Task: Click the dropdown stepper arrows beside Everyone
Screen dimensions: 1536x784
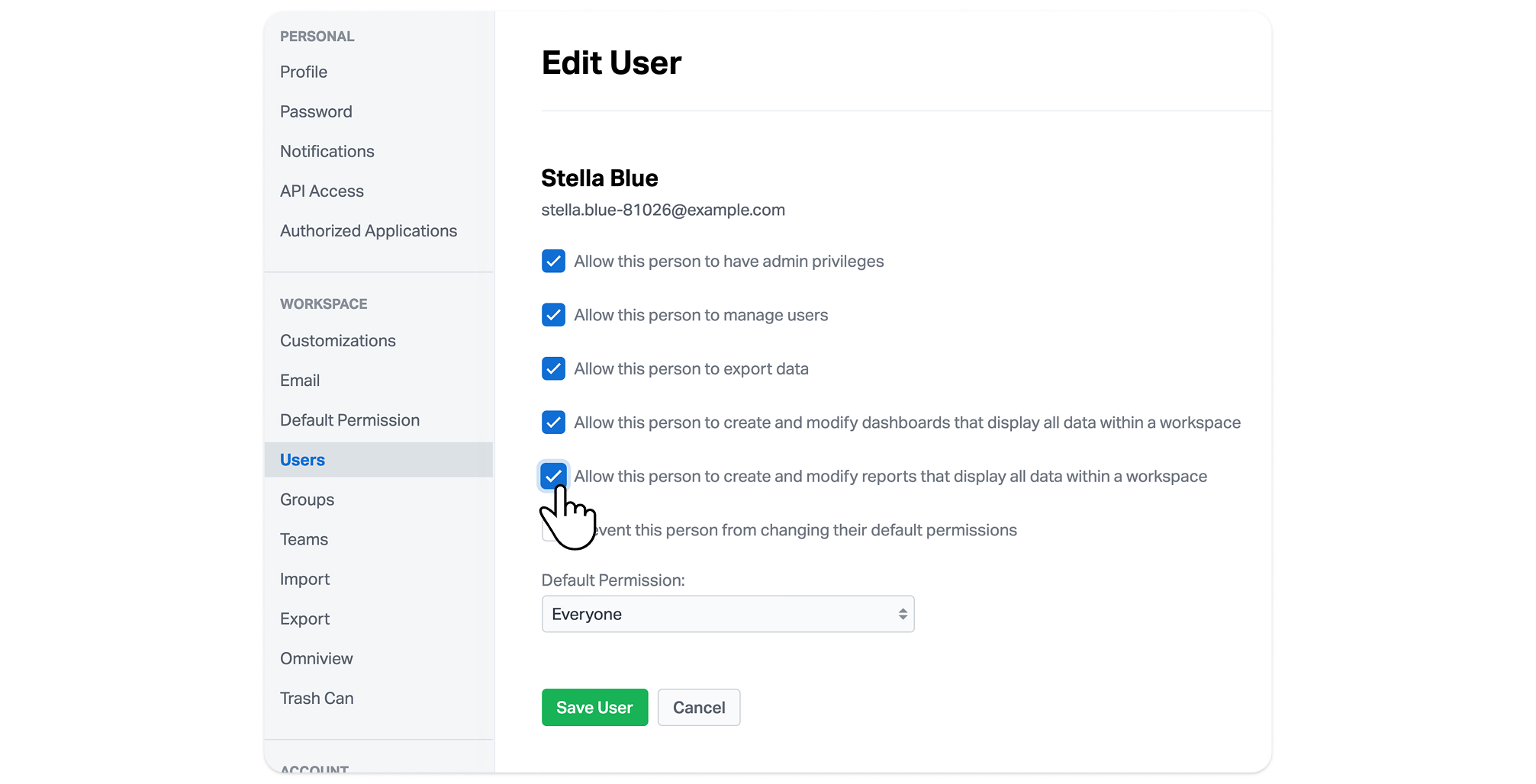Action: 901,613
